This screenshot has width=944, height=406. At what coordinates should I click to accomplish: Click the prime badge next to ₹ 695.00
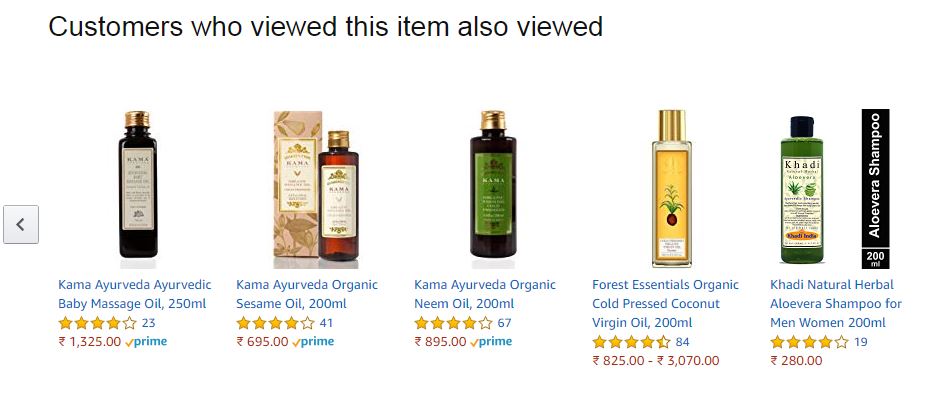coord(313,342)
